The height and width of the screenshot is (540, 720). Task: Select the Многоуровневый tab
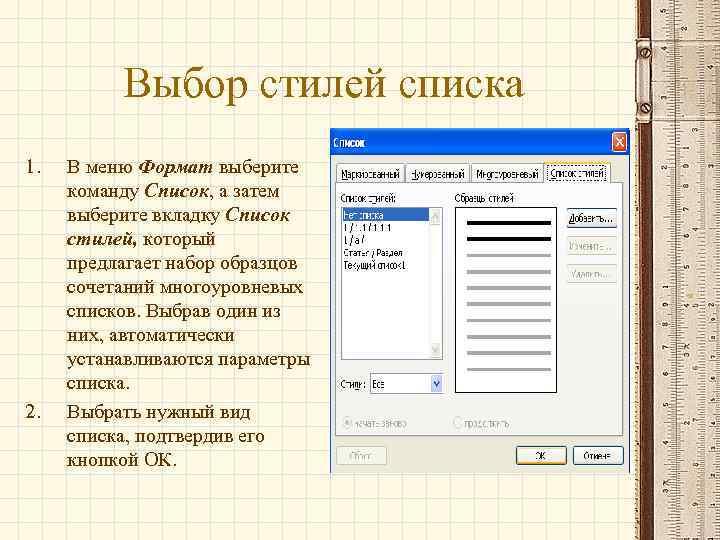click(x=507, y=174)
